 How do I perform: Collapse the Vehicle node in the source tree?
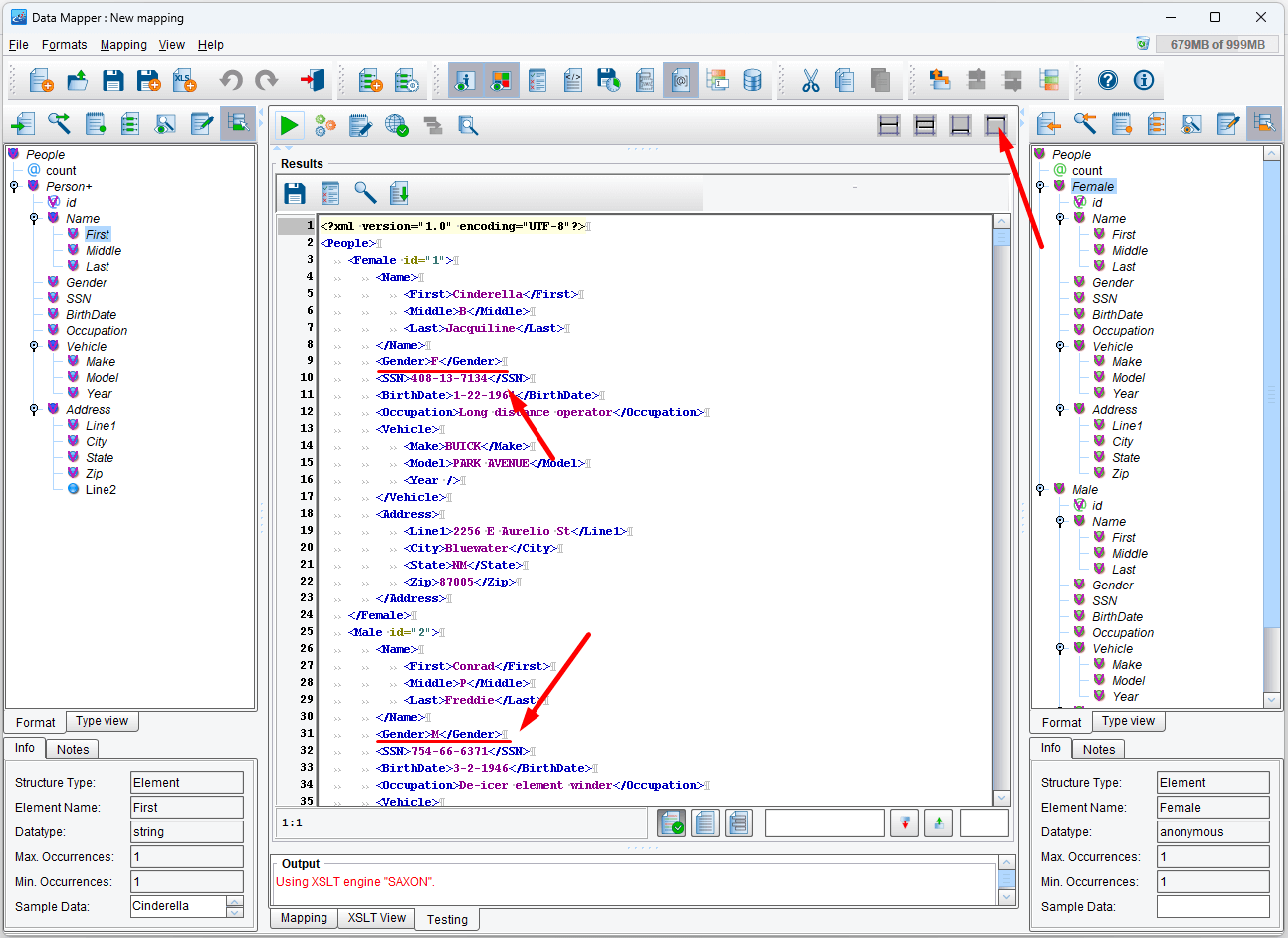coord(34,347)
